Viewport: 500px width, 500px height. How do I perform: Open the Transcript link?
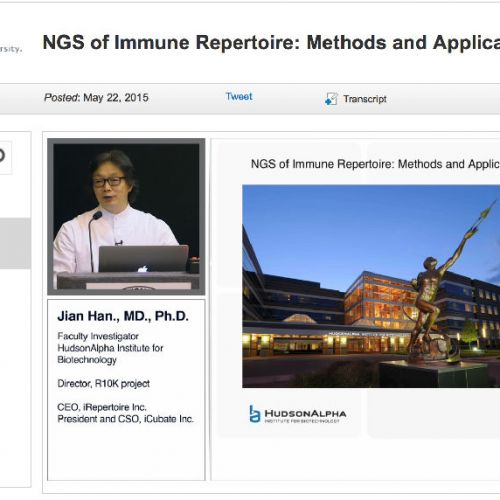[365, 99]
